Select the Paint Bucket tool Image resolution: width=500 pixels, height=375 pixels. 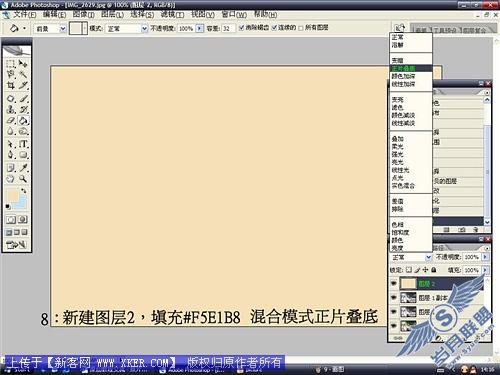click(23, 120)
